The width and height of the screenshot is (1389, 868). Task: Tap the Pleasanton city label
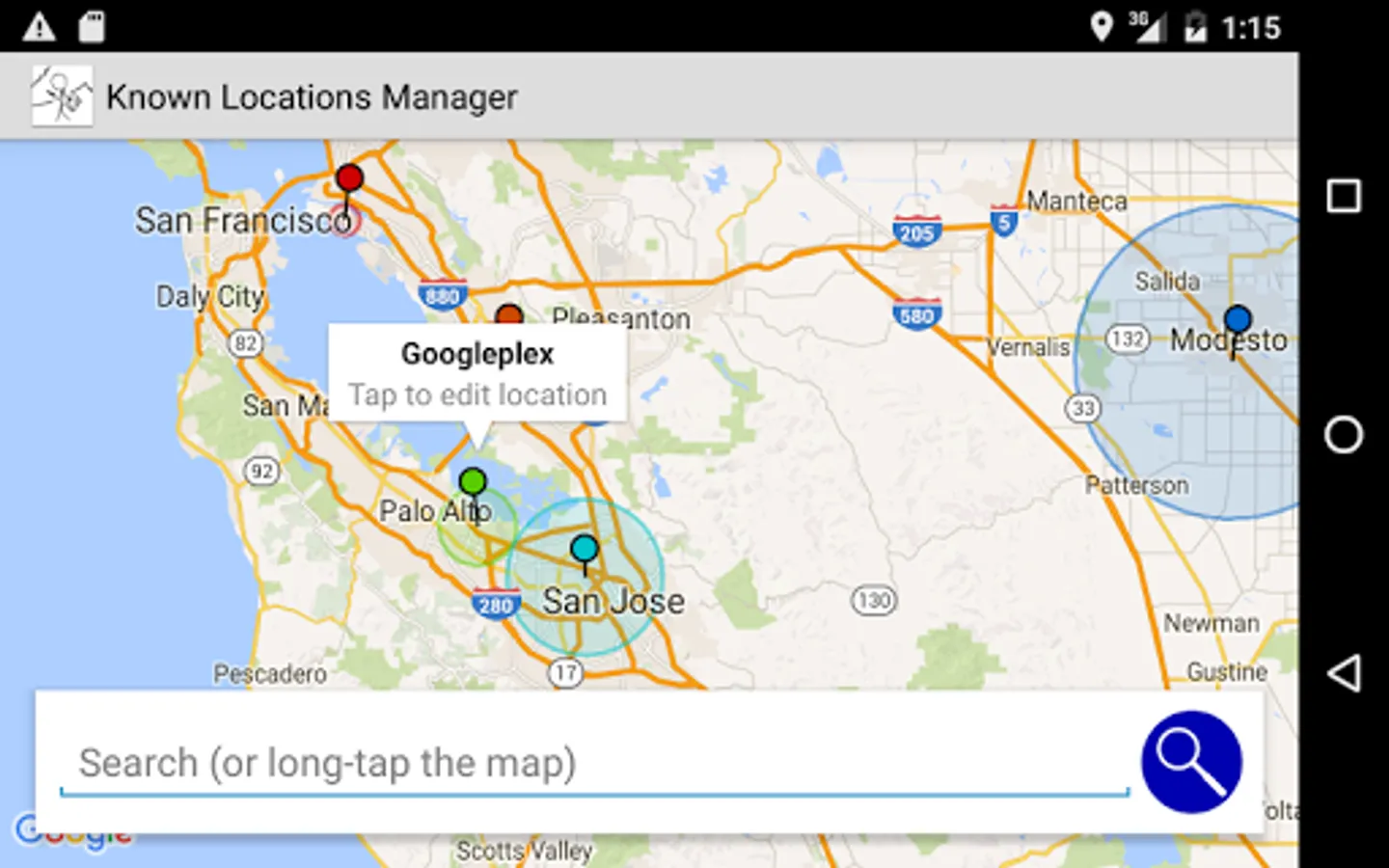click(x=622, y=317)
